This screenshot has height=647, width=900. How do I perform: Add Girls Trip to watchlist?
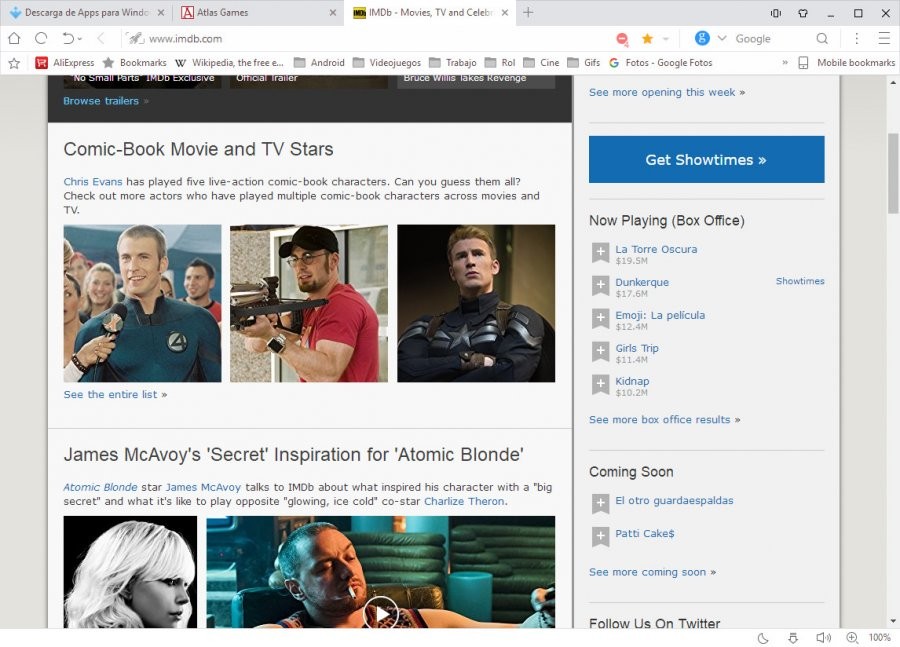tap(600, 352)
